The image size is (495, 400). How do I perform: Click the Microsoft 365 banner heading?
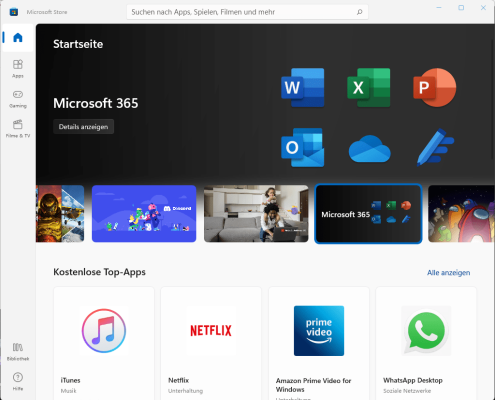[x=96, y=103]
